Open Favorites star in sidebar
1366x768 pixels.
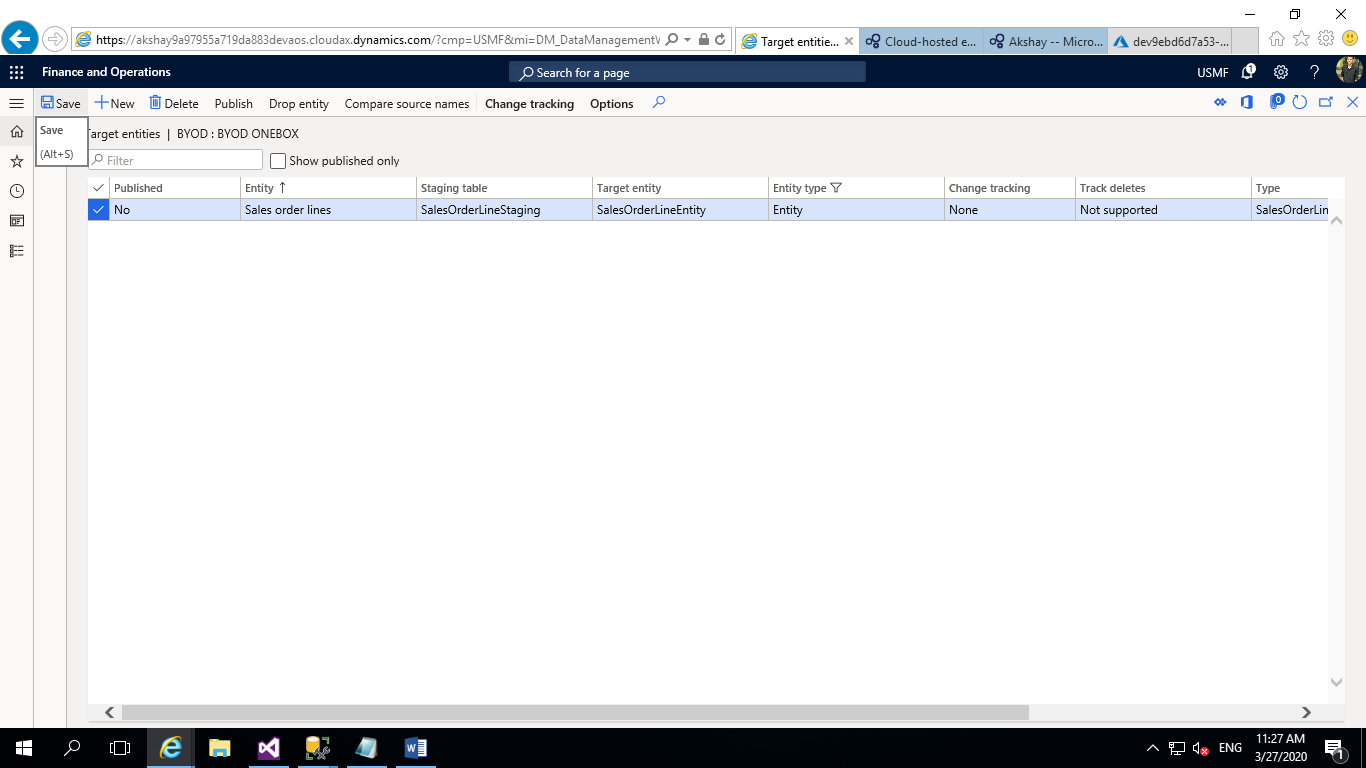pyautogui.click(x=16, y=161)
